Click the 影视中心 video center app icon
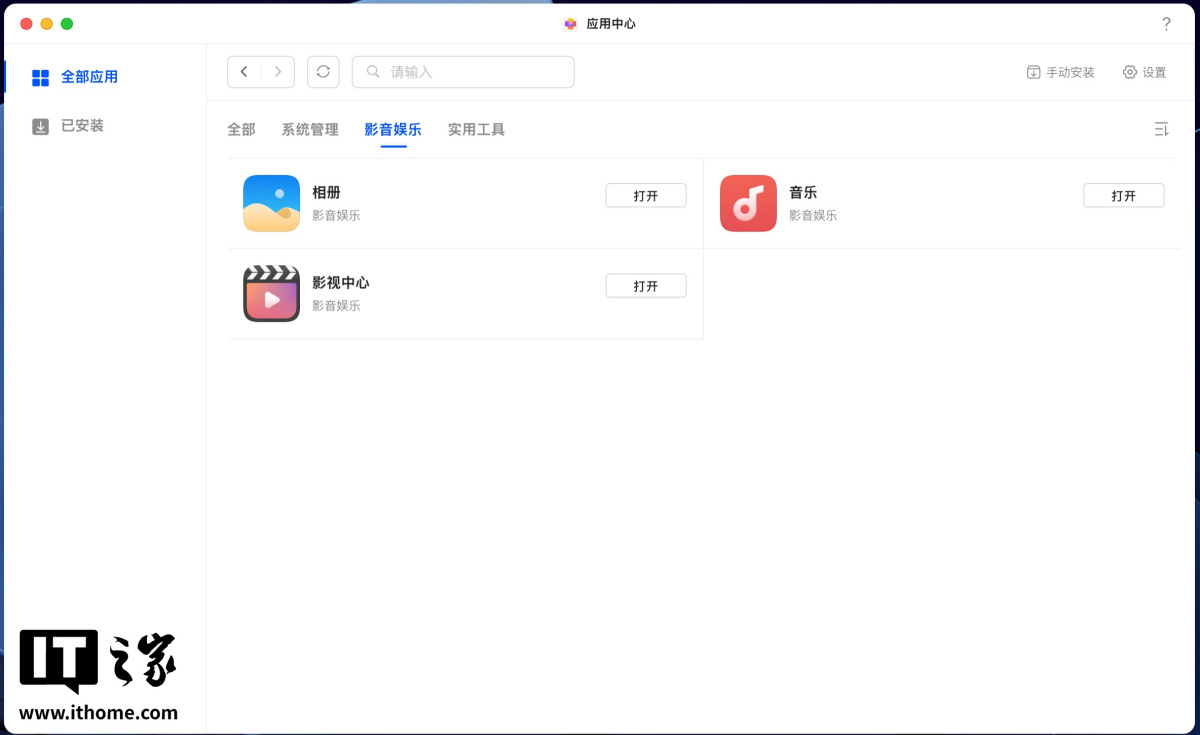The image size is (1200, 735). tap(271, 293)
